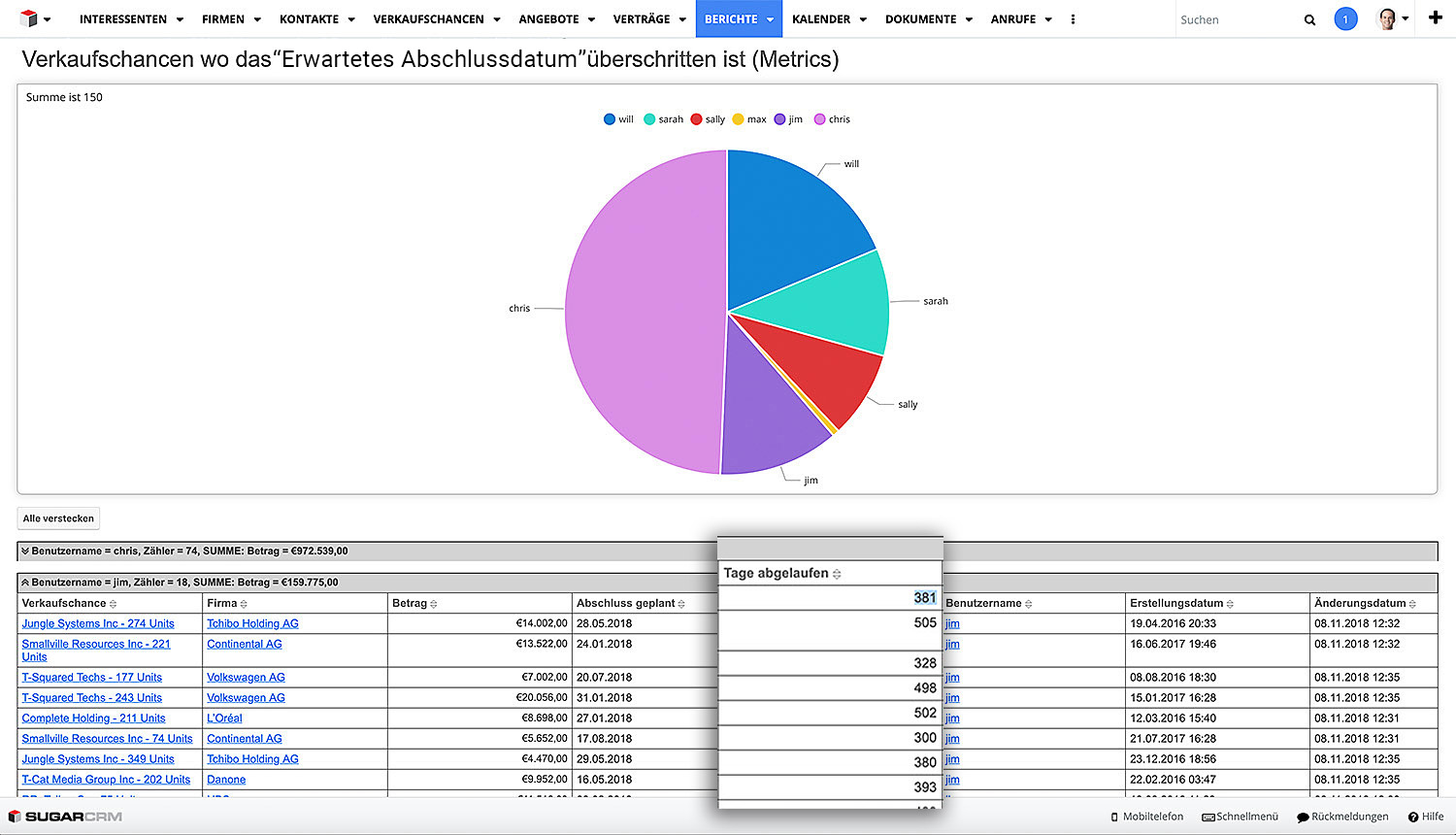This screenshot has height=835, width=1456.
Task: Click the search magnifier icon
Action: (1309, 19)
